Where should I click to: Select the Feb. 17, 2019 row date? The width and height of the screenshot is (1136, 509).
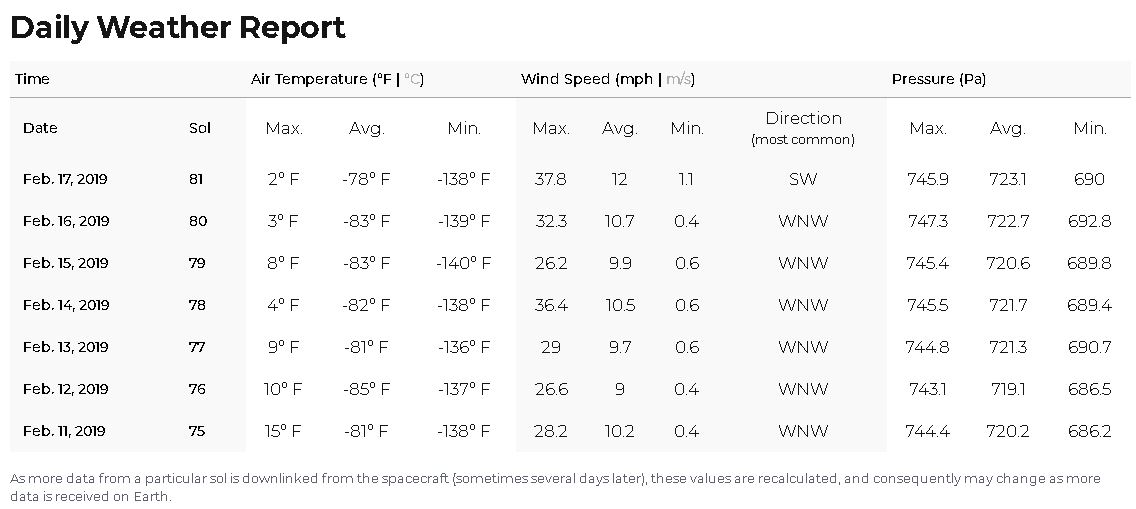coord(65,179)
